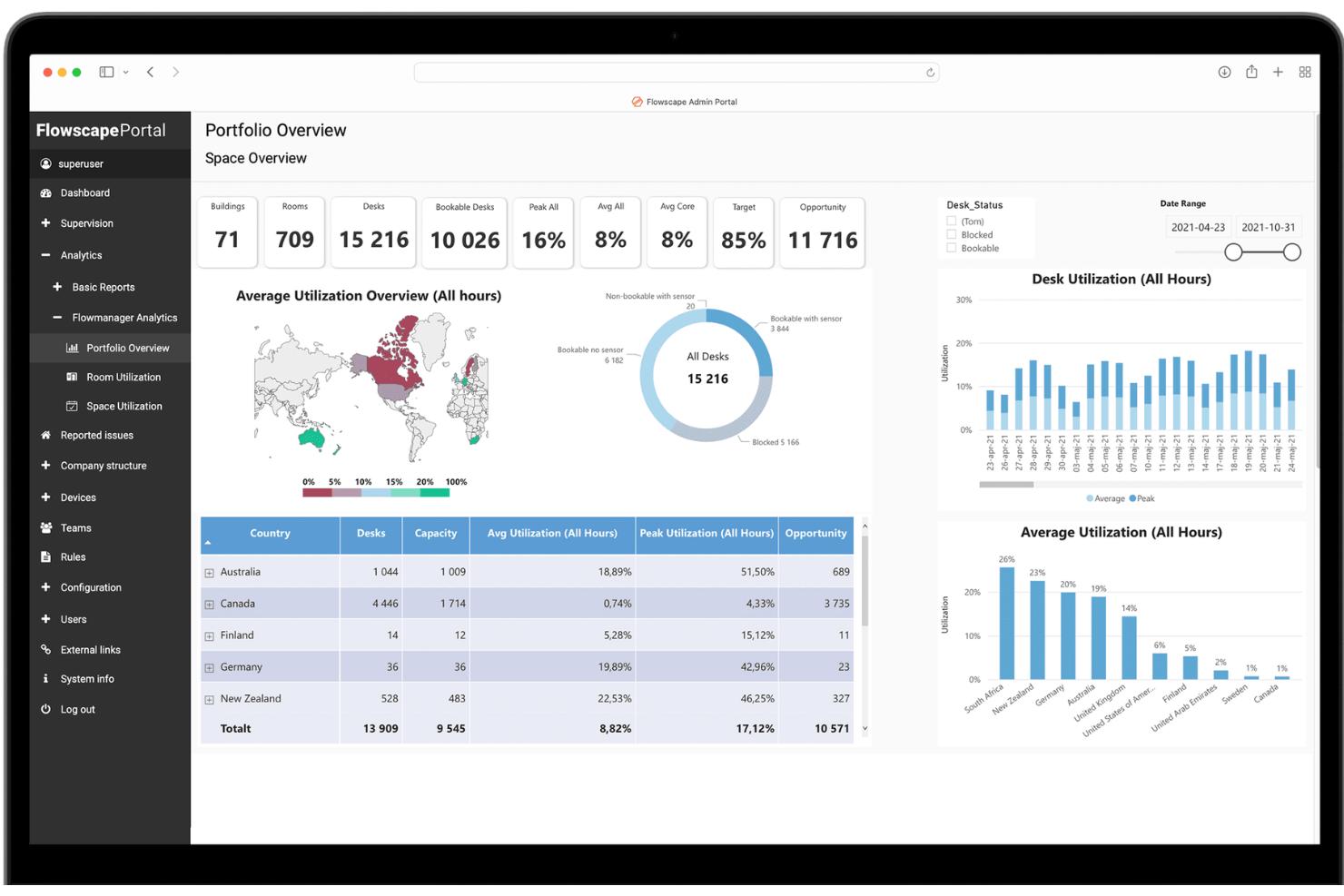Collapse the Analytics sidebar section

point(45,255)
